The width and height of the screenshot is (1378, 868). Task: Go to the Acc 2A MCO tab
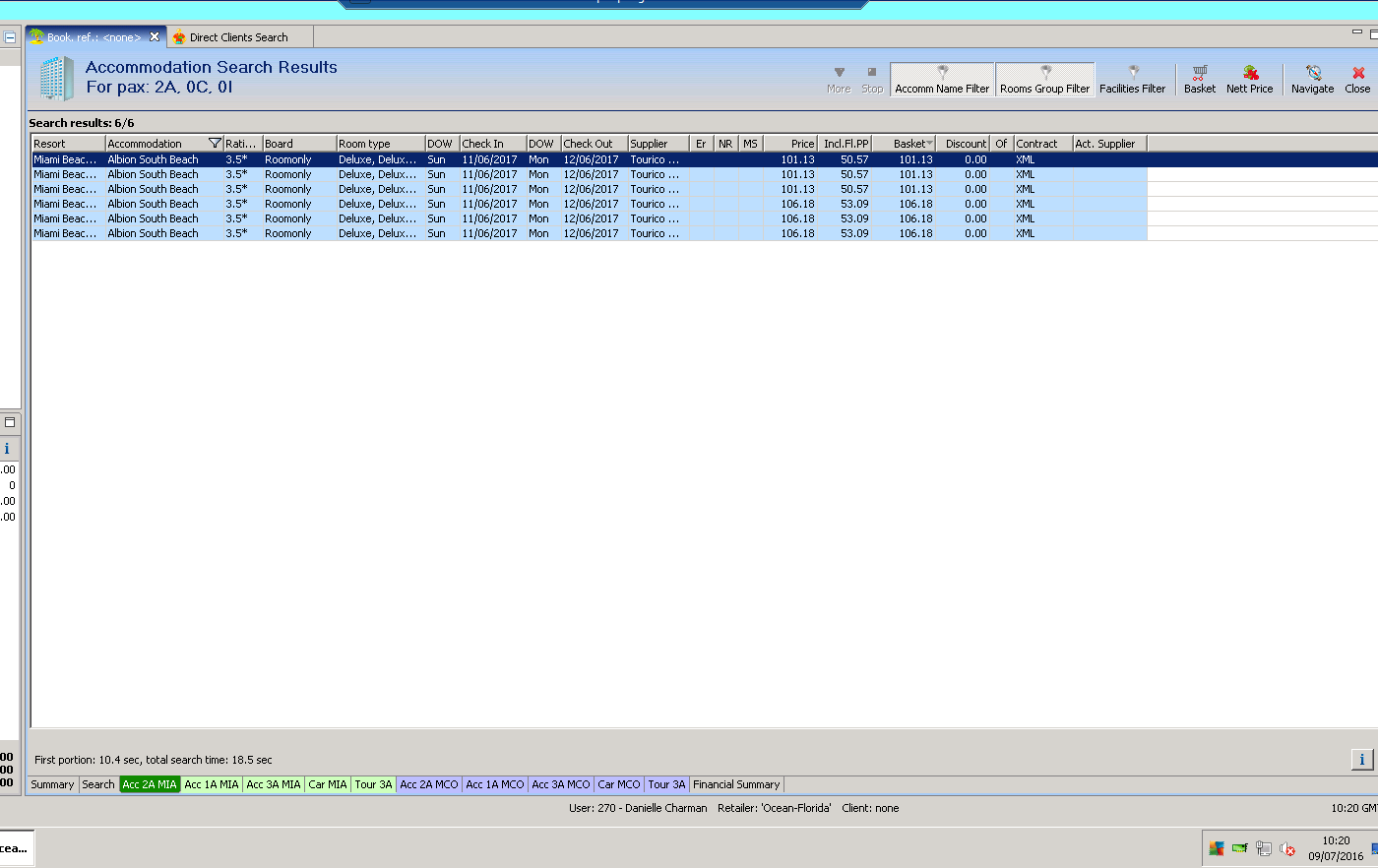(x=428, y=784)
